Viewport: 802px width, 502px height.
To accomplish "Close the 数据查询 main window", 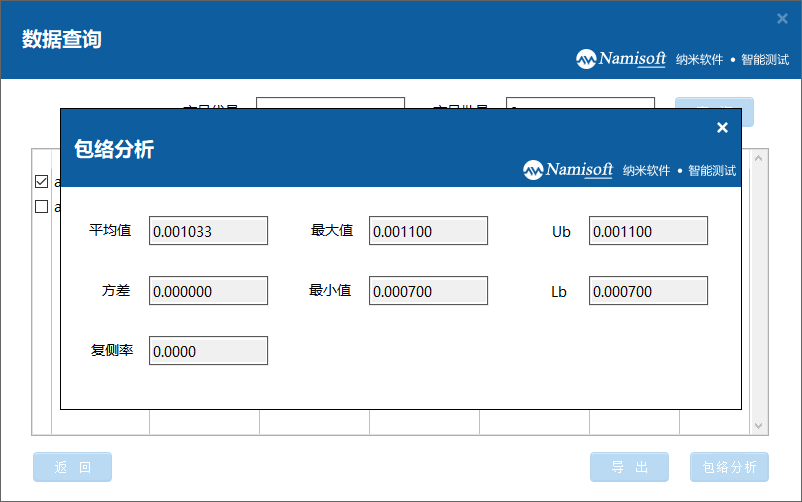I will (782, 18).
